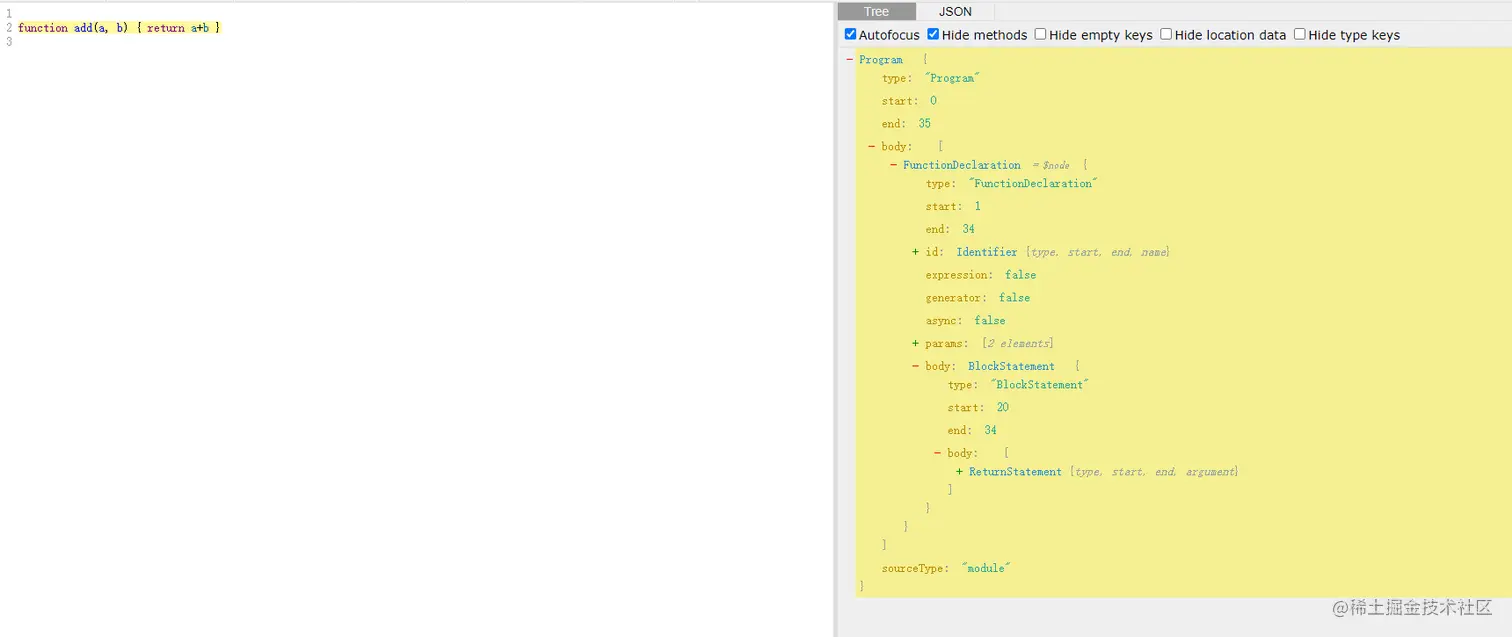Viewport: 1512px width, 637px height.
Task: Expand the params array
Action: coord(916,343)
